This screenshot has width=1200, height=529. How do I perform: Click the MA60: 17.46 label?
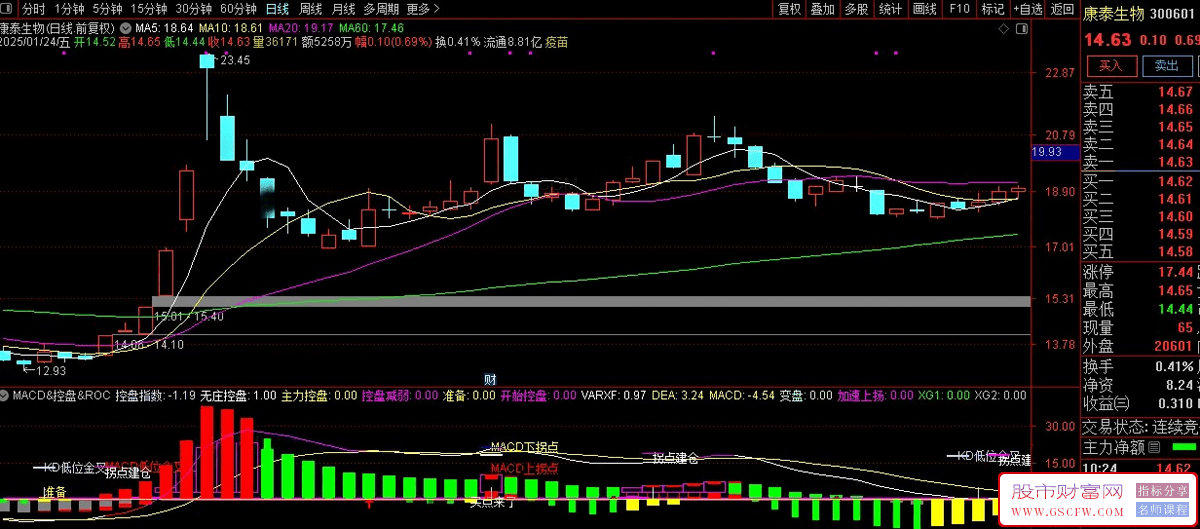(x=371, y=27)
